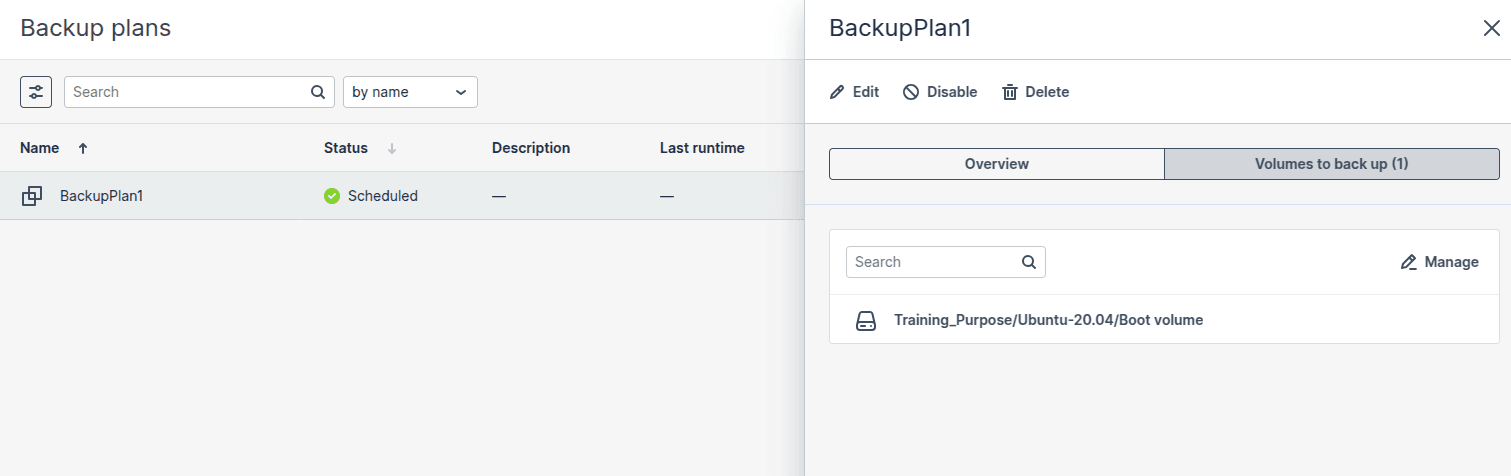1511x476 pixels.
Task: Click the BackupPlan1 plan icon in the table
Action: click(x=32, y=196)
